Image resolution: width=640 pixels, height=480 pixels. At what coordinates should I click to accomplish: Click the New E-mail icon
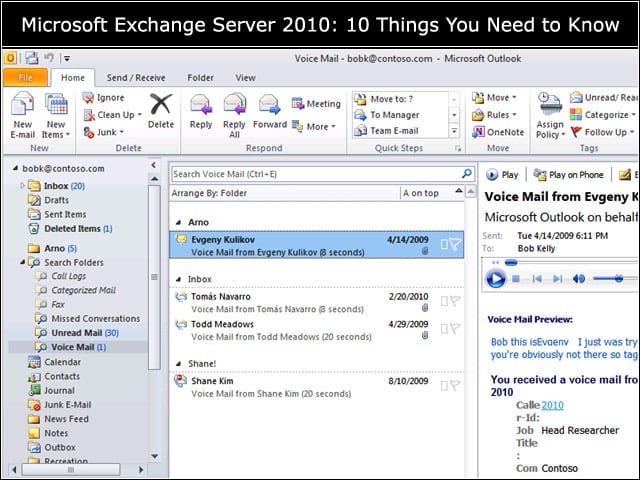pyautogui.click(x=22, y=104)
